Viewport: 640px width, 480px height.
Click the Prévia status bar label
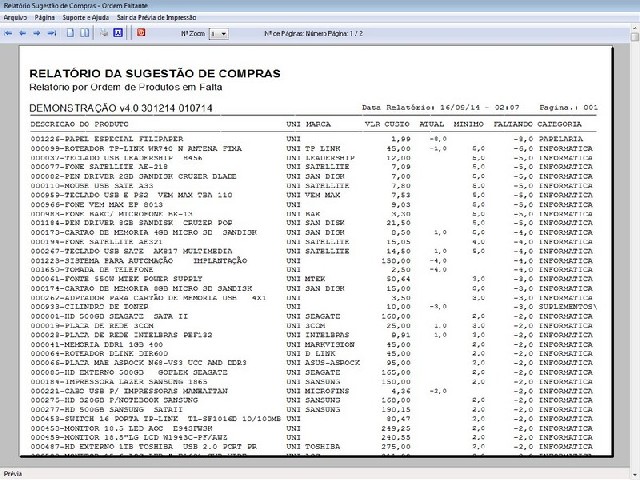click(x=13, y=474)
